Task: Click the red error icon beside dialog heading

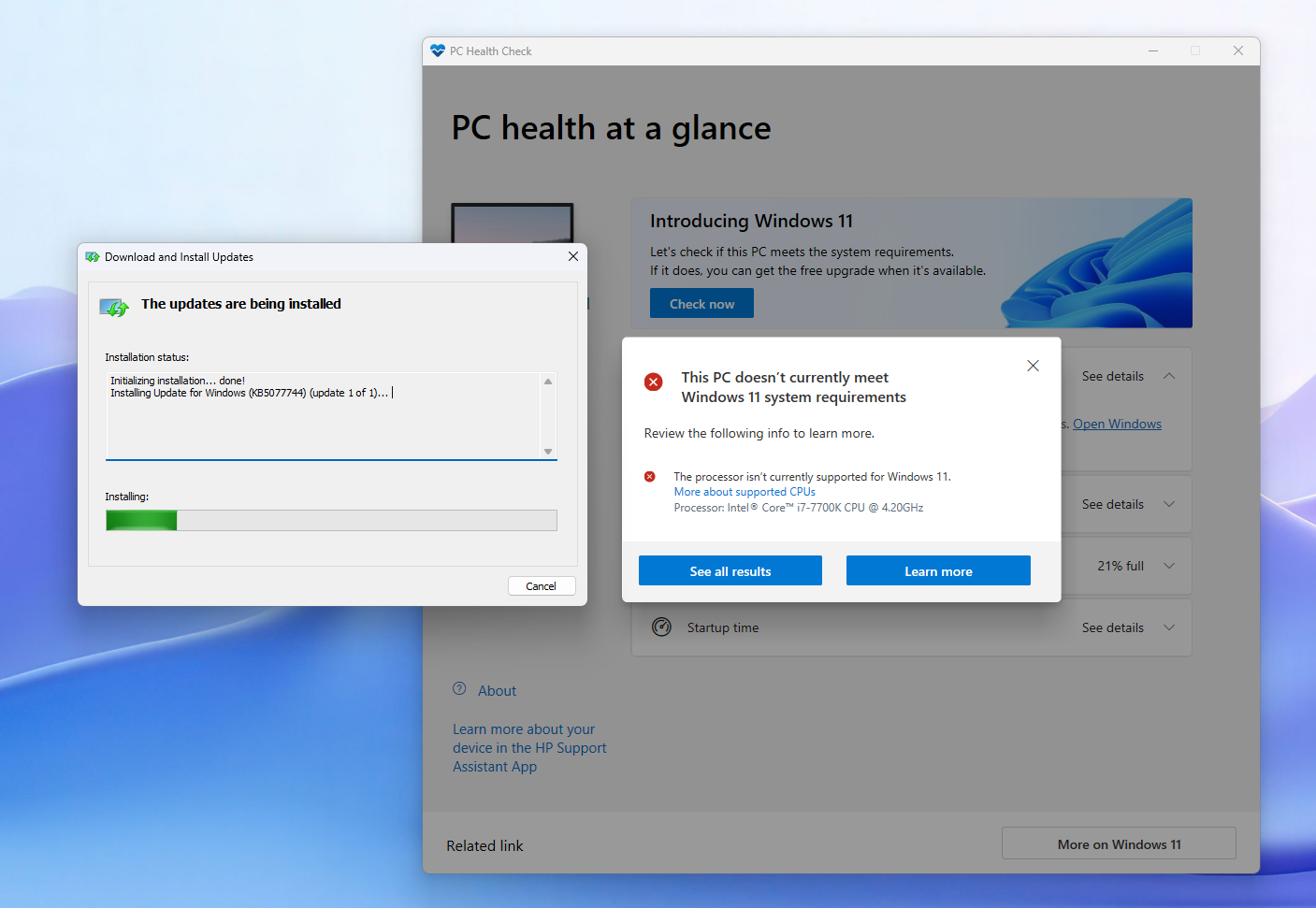Action: pos(654,382)
